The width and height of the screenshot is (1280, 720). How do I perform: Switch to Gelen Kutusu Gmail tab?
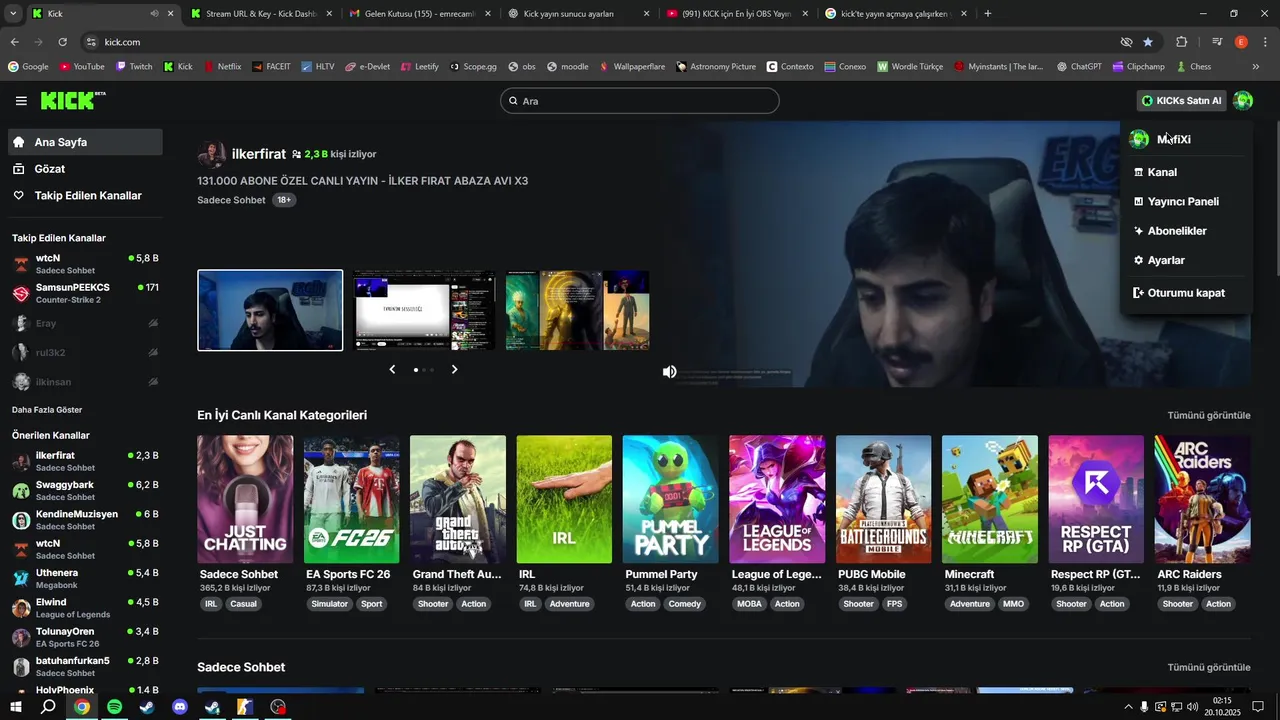420,14
